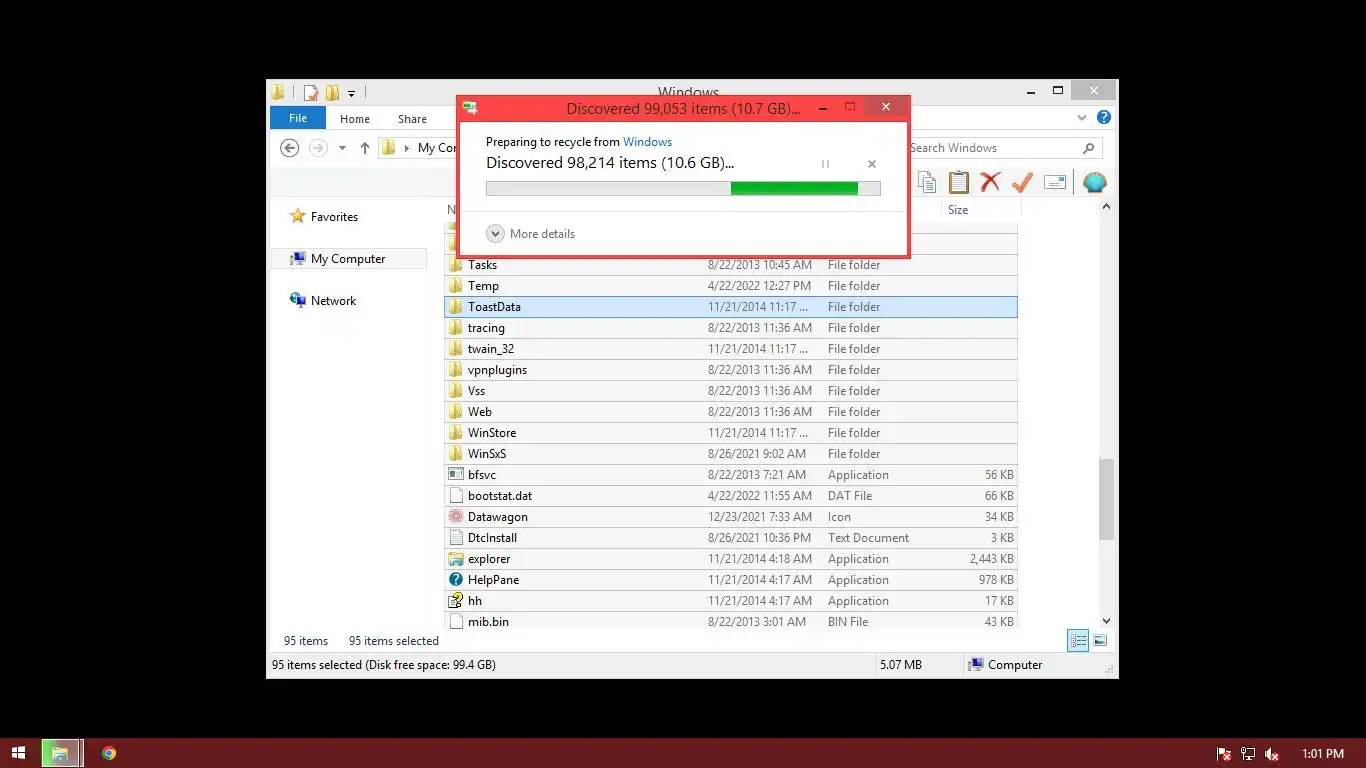Select Favorites in navigation pane

click(334, 216)
